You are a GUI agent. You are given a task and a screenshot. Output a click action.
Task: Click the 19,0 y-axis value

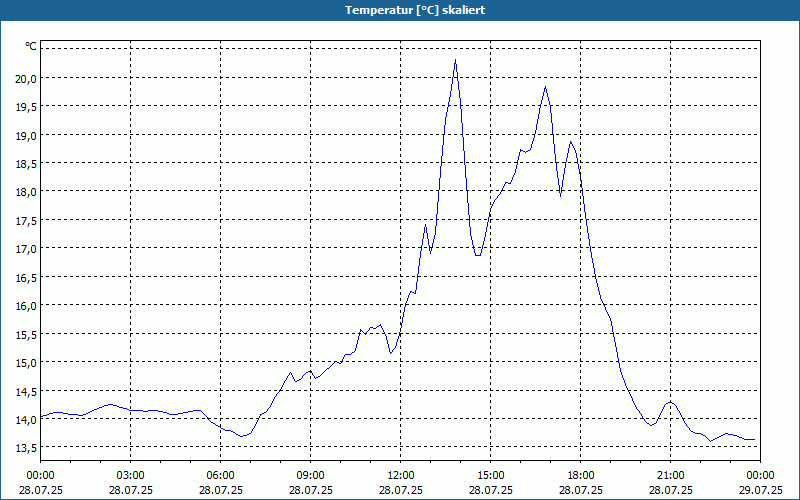28,135
